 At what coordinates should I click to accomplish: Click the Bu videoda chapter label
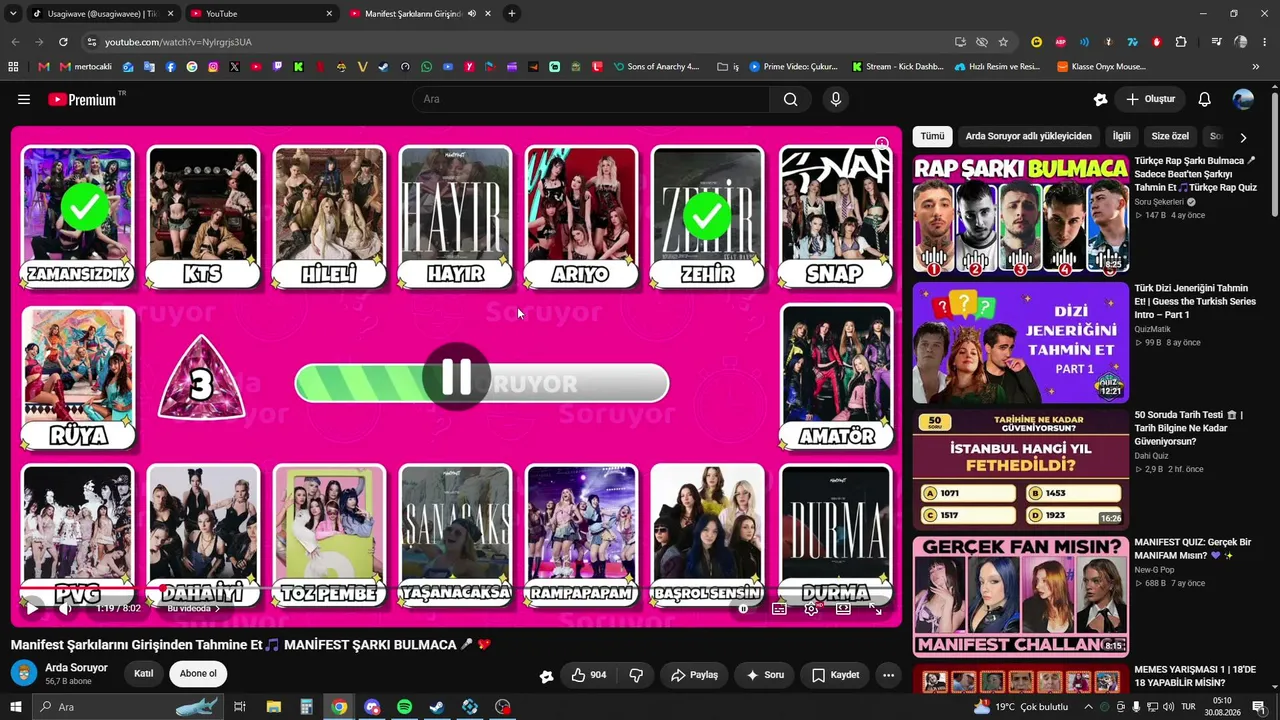tap(193, 608)
